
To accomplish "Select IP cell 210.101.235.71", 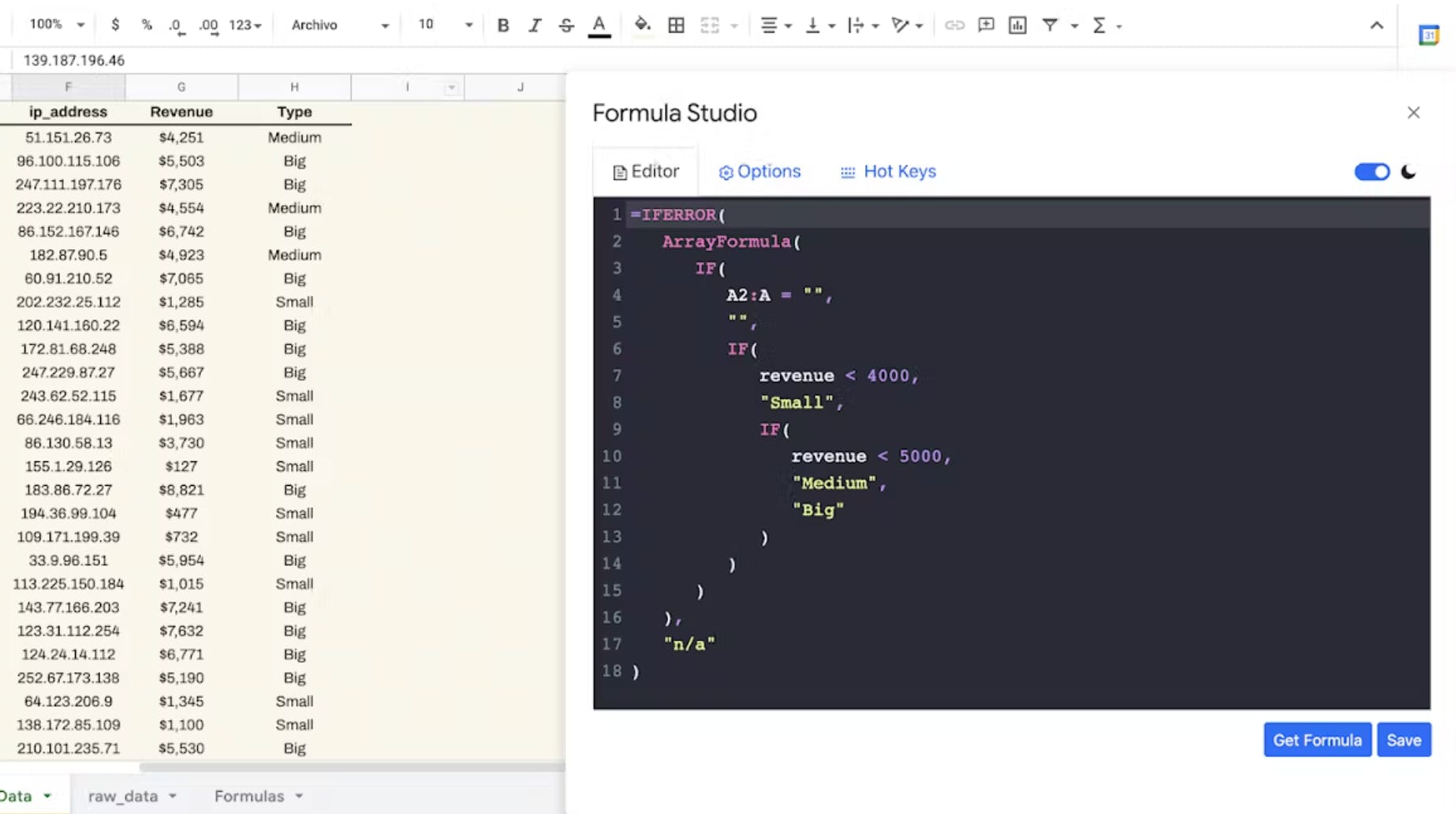I will (x=69, y=749).
